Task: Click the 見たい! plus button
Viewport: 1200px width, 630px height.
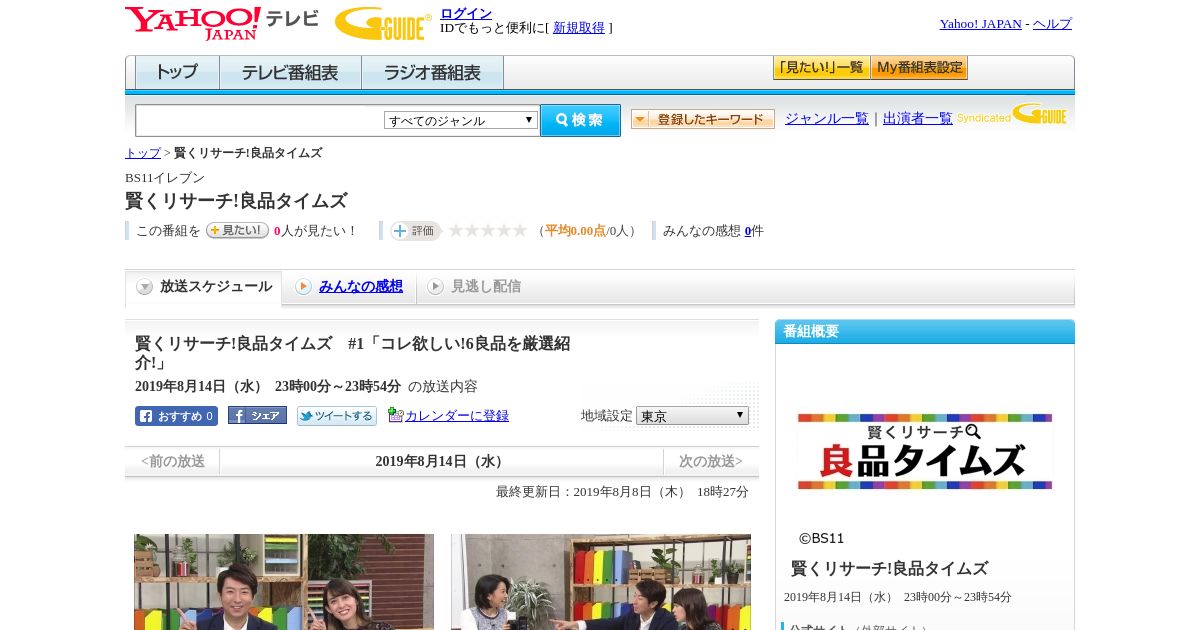Action: click(237, 230)
